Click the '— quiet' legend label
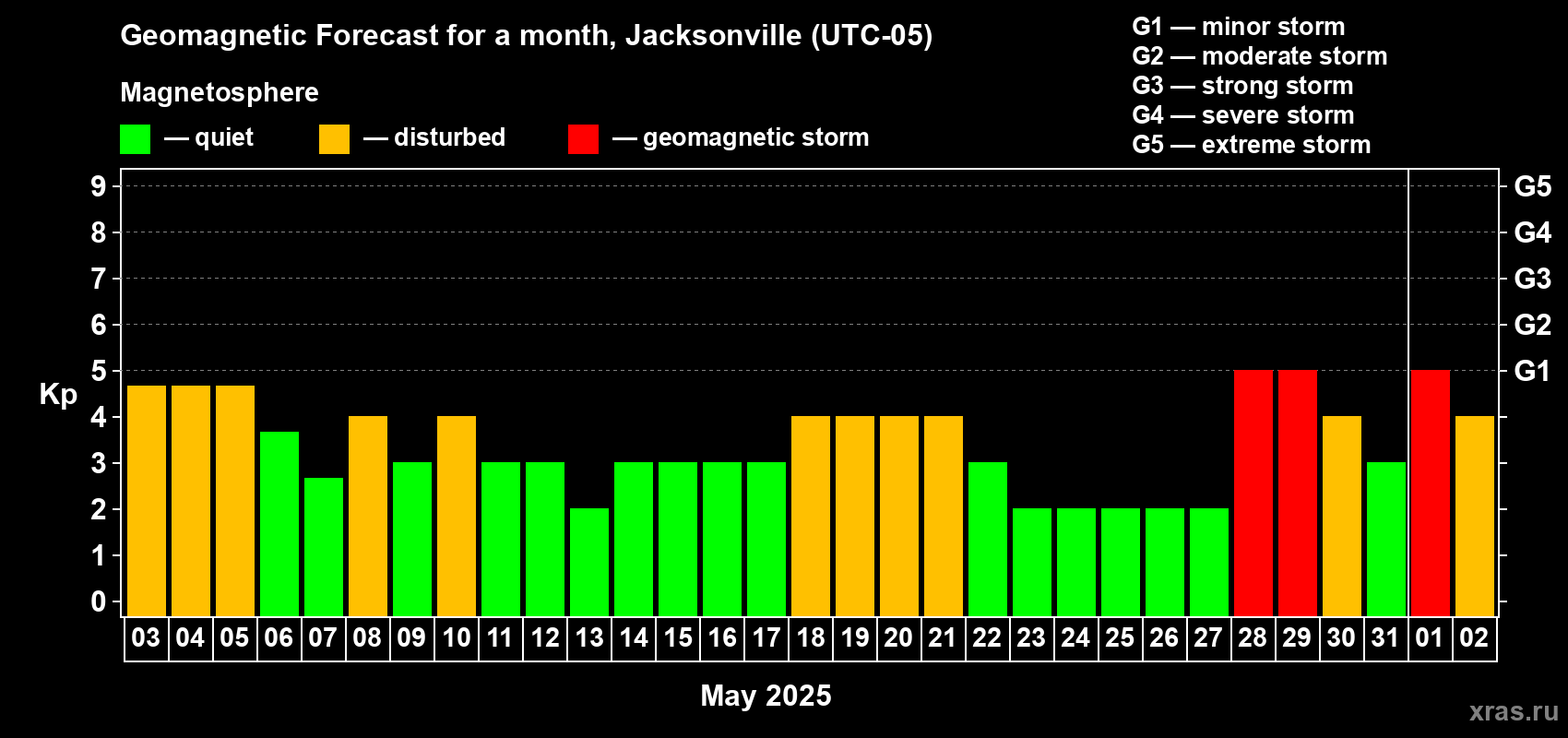 pyautogui.click(x=208, y=138)
